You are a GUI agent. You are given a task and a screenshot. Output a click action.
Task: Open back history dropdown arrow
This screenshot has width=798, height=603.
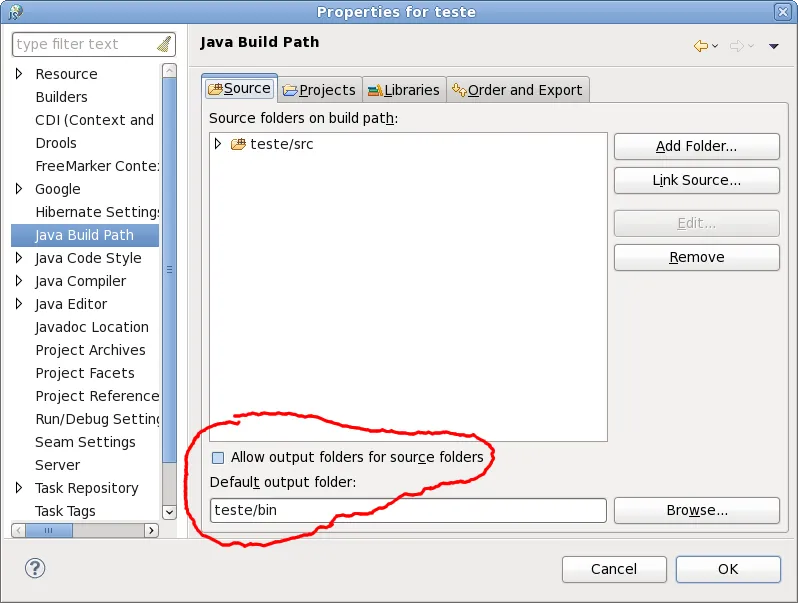tap(715, 46)
